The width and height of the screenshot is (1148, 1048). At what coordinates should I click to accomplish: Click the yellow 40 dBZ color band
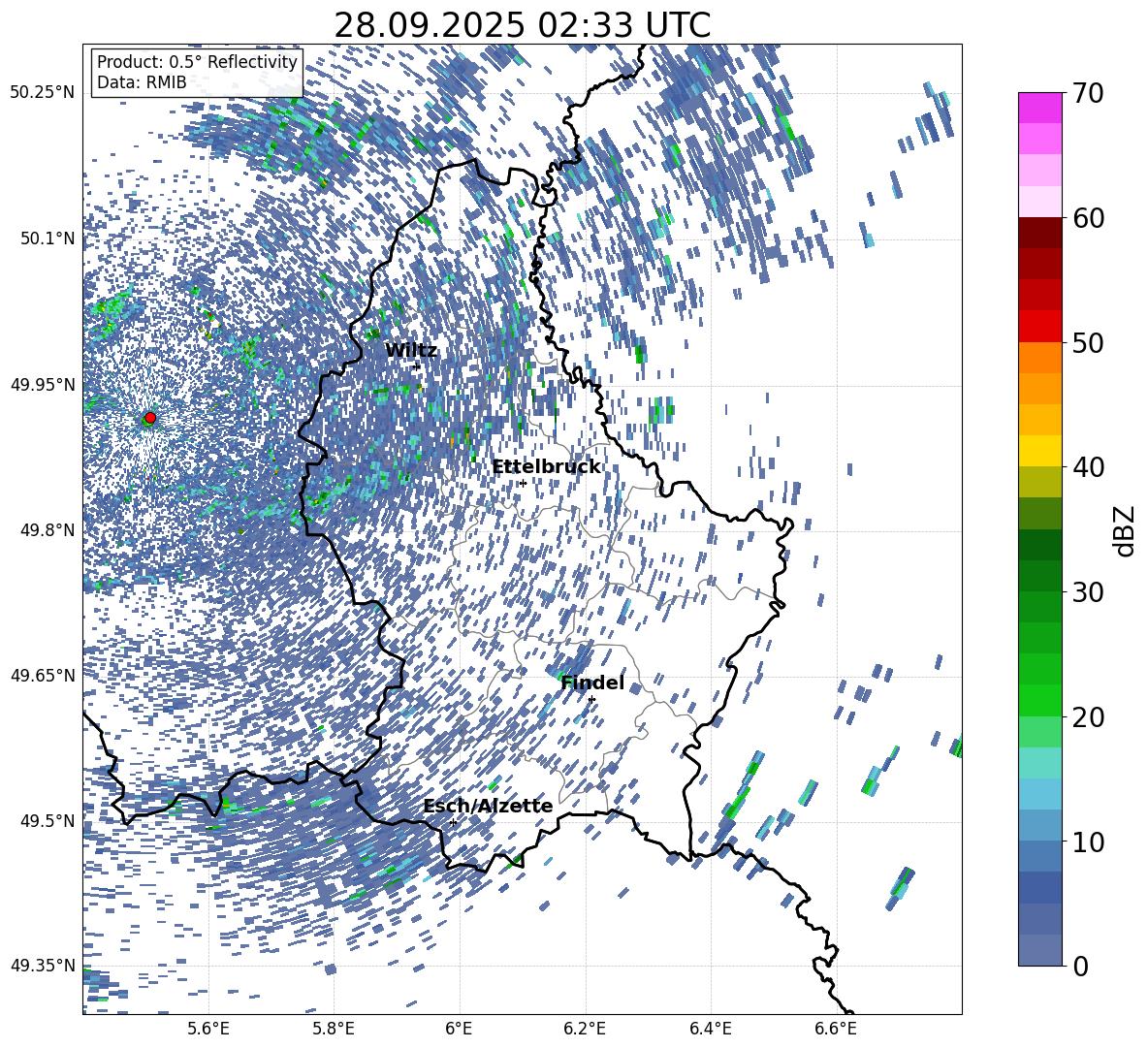[1040, 451]
